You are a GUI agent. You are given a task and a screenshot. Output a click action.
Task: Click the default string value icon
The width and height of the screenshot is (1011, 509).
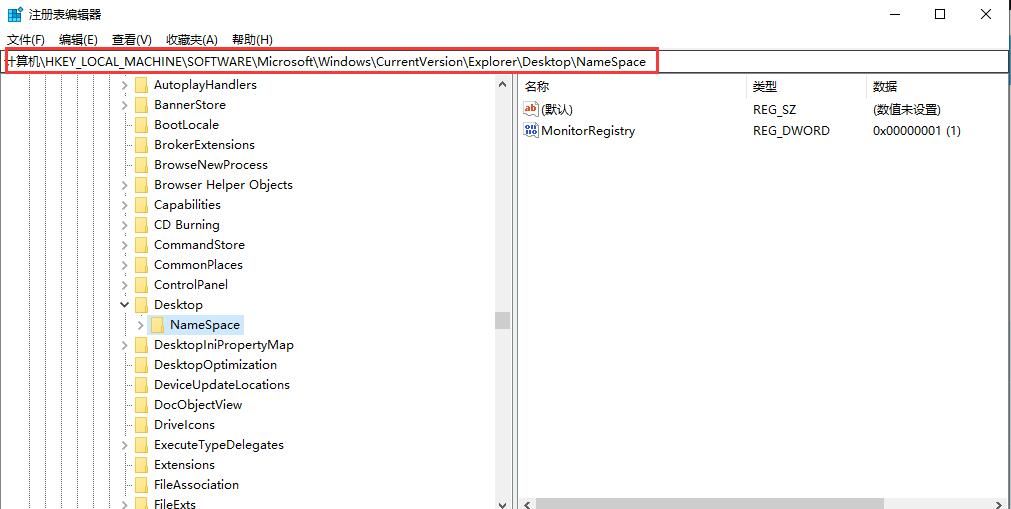coord(531,109)
